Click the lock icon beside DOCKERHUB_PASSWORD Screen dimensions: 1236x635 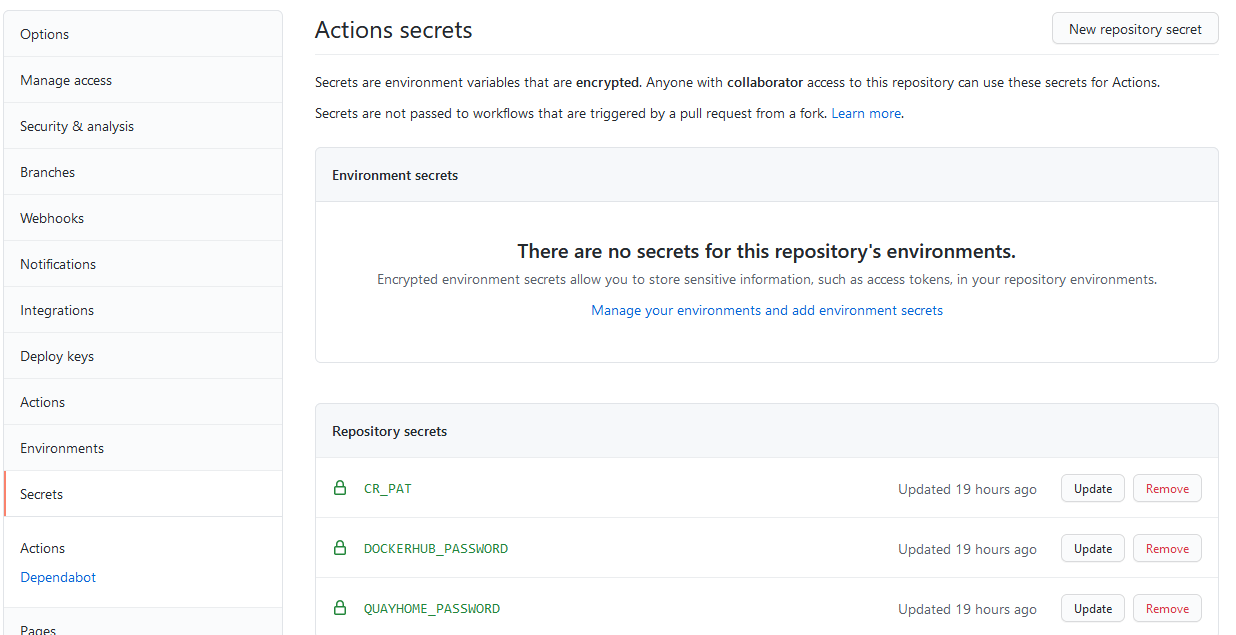tap(340, 548)
